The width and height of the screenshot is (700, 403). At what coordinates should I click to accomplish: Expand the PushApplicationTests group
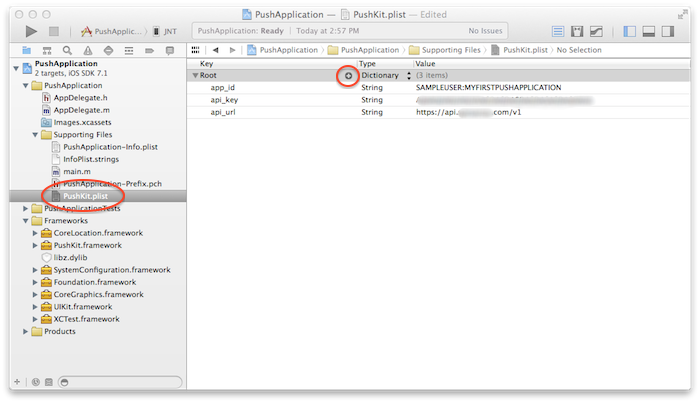pyautogui.click(x=25, y=208)
